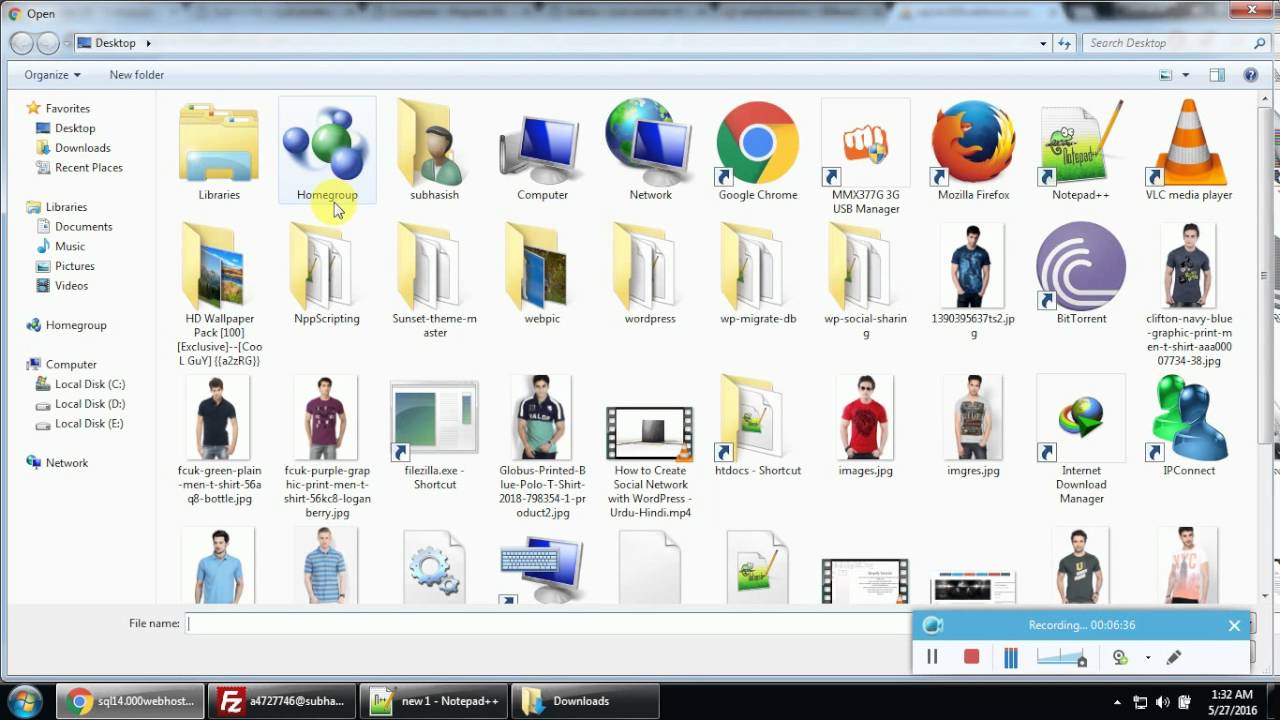The image size is (1280, 720).
Task: Select Libraries in the navigation pane
Action: pos(66,207)
